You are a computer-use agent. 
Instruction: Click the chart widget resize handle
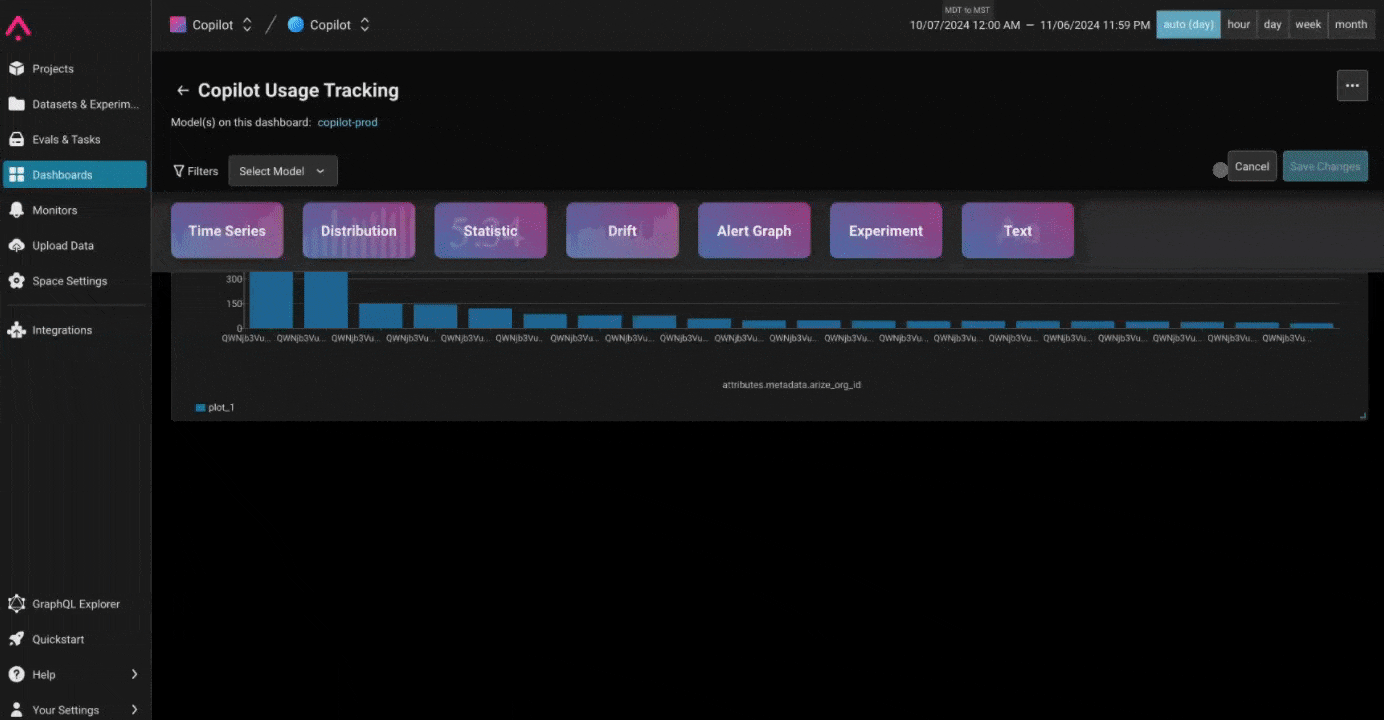click(1362, 415)
